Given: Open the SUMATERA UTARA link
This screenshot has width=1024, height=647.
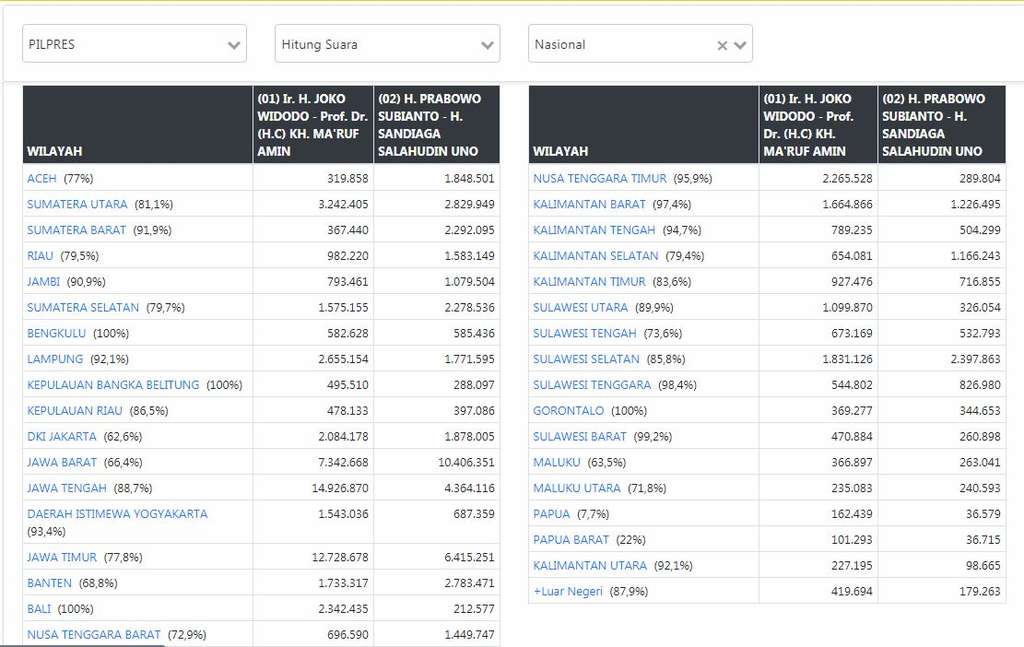Looking at the screenshot, I should [77, 204].
